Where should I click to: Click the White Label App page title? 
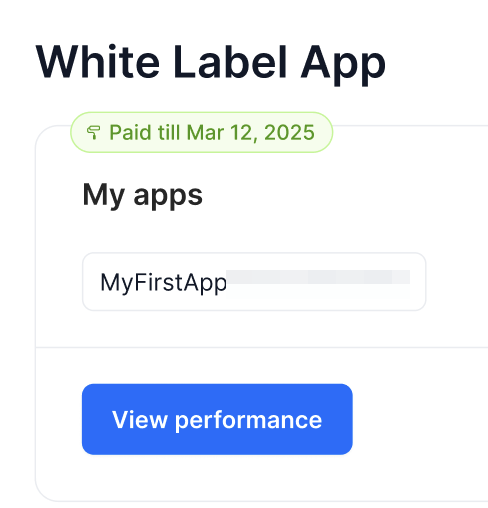(211, 63)
